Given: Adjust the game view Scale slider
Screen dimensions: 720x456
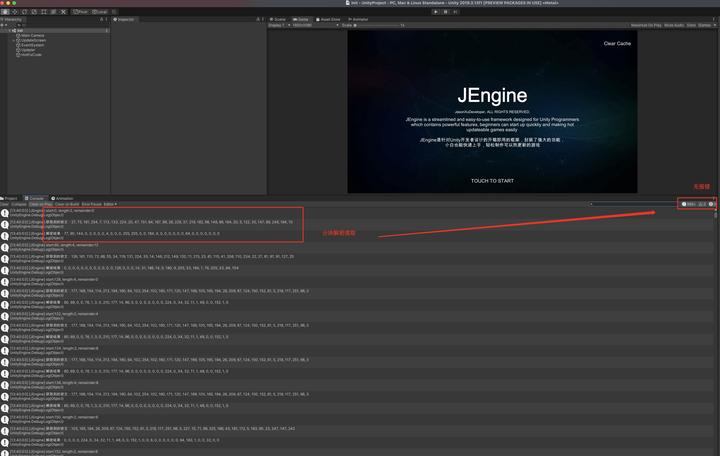Looking at the screenshot, I should (x=379, y=25).
